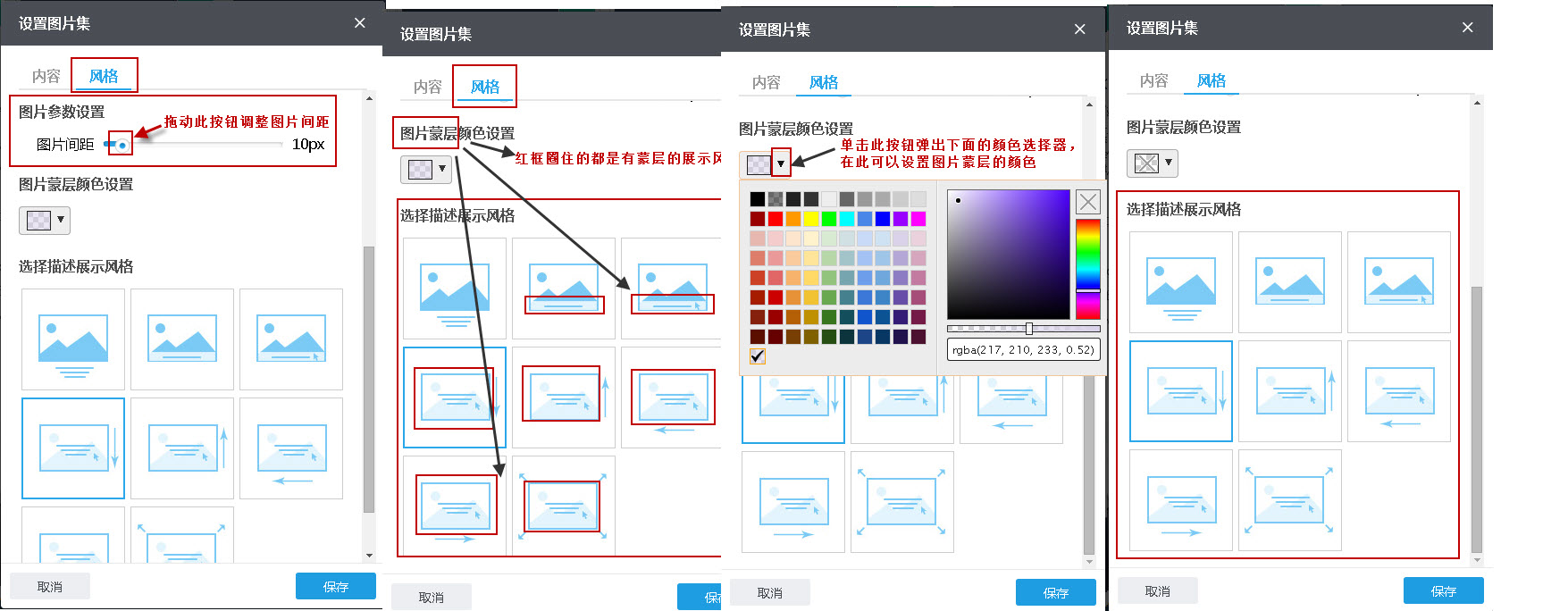Click the clear-color X icon in color picker
Image resolution: width=1568 pixels, height=611 pixels.
[x=1087, y=202]
